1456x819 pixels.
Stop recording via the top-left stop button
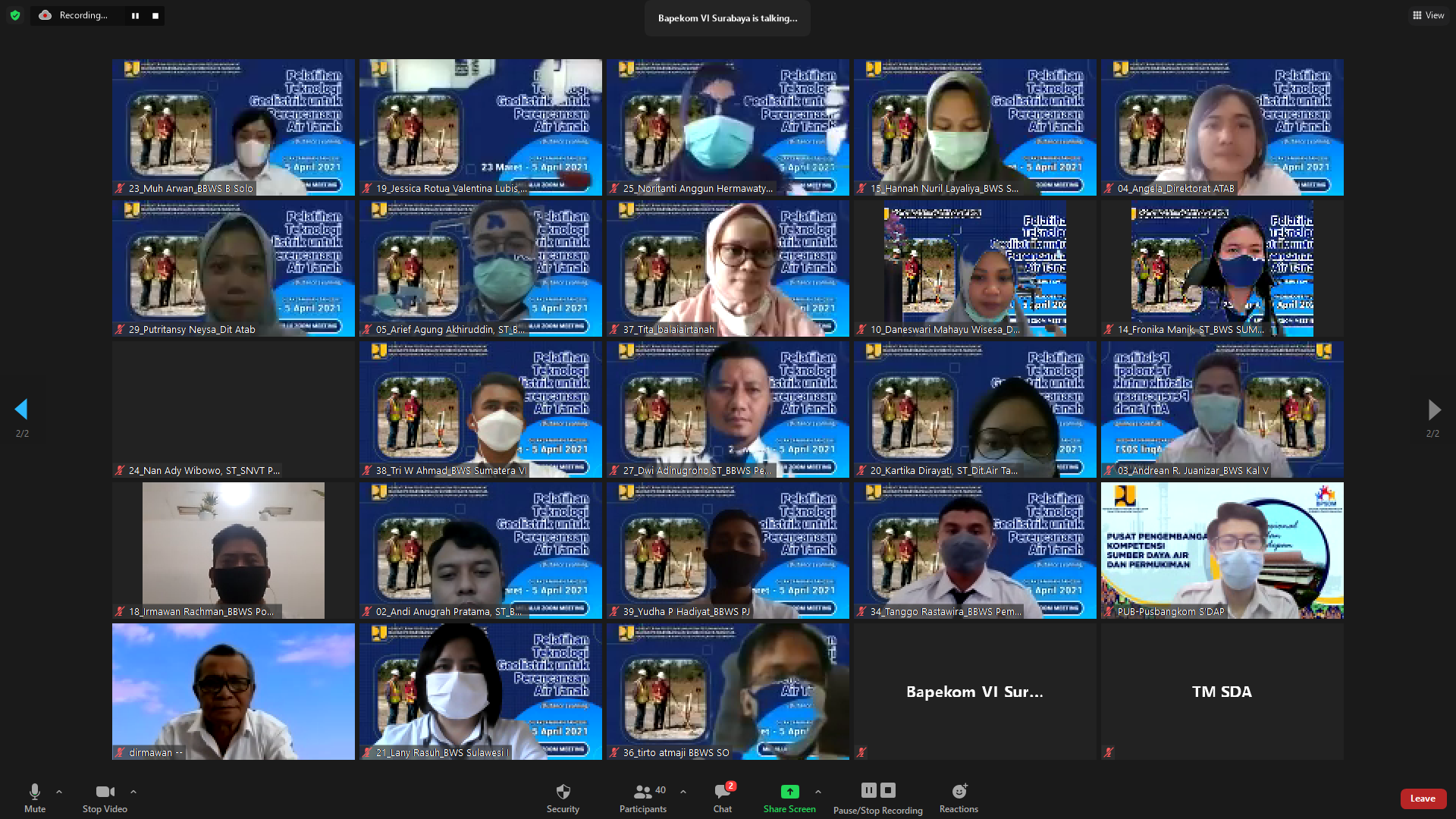[x=155, y=15]
